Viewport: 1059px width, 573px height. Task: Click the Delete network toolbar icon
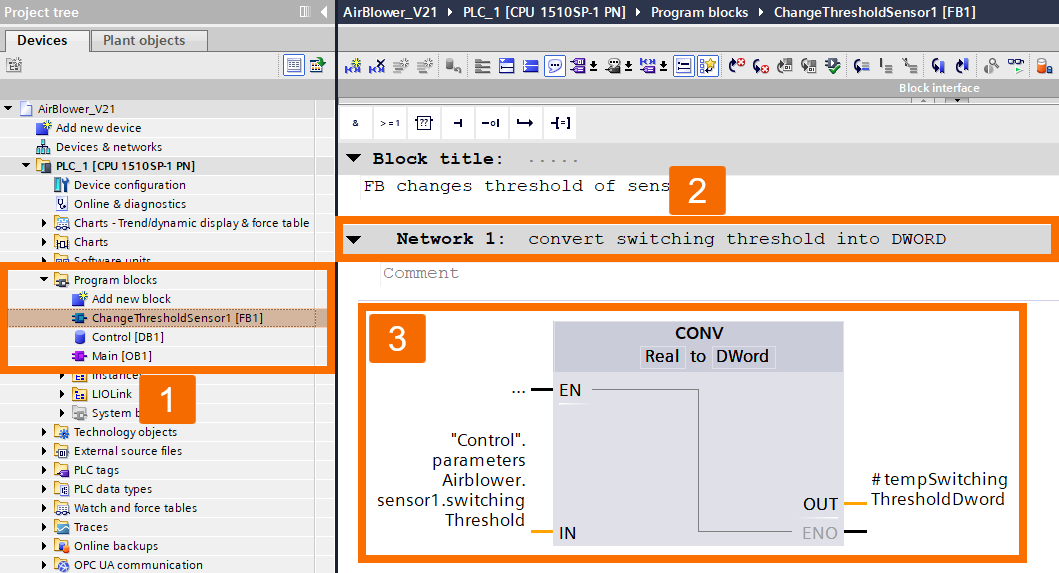coord(377,66)
